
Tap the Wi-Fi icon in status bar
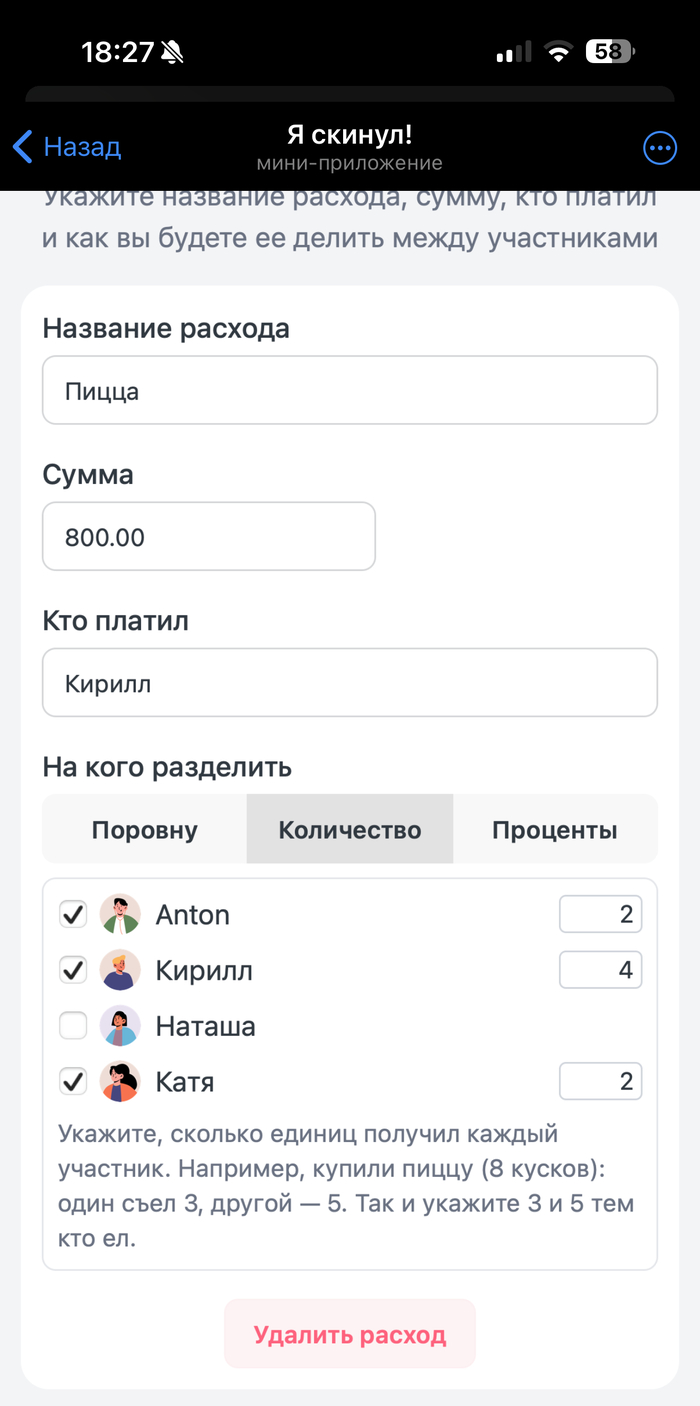[x=557, y=52]
